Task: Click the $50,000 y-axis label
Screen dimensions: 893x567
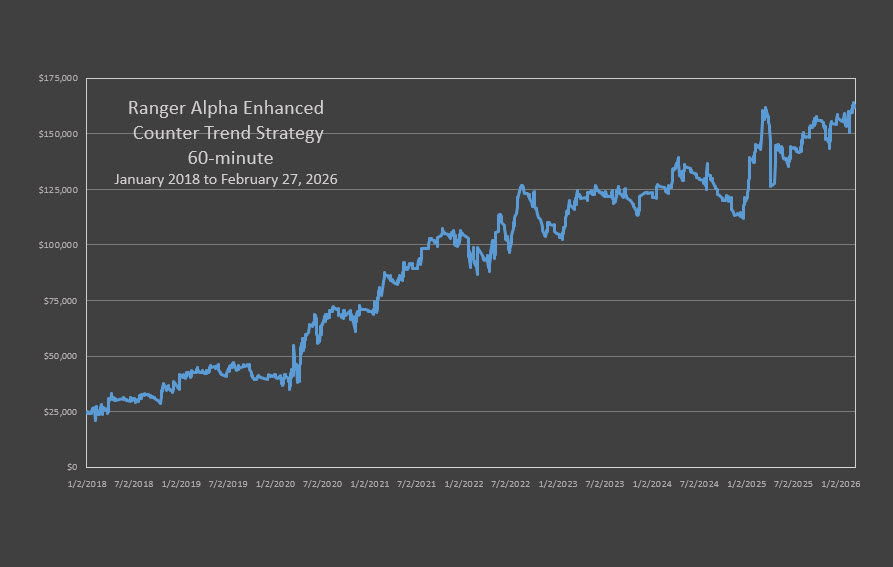Action: 63,356
